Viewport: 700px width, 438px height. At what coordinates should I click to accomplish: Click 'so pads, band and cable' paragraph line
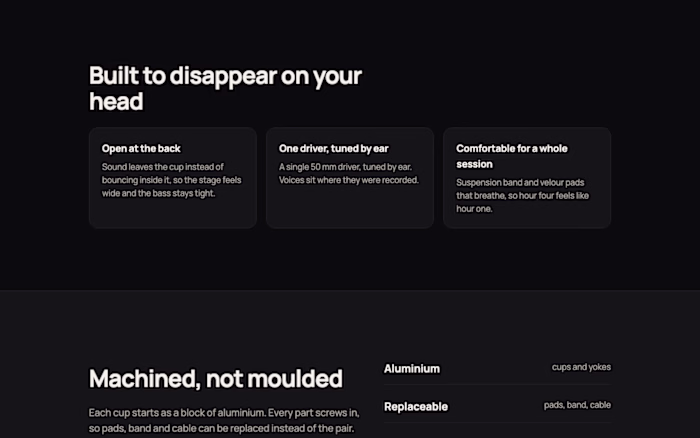[x=221, y=428]
